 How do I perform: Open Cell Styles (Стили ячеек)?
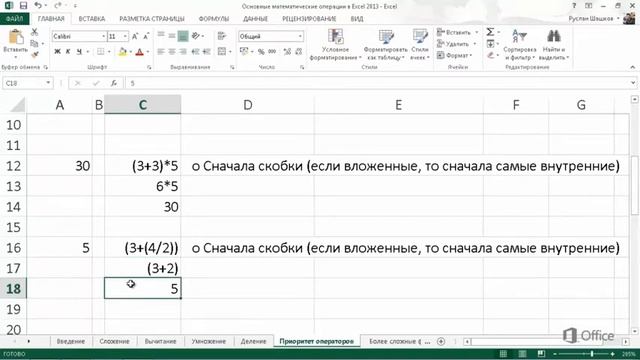[x=420, y=44]
